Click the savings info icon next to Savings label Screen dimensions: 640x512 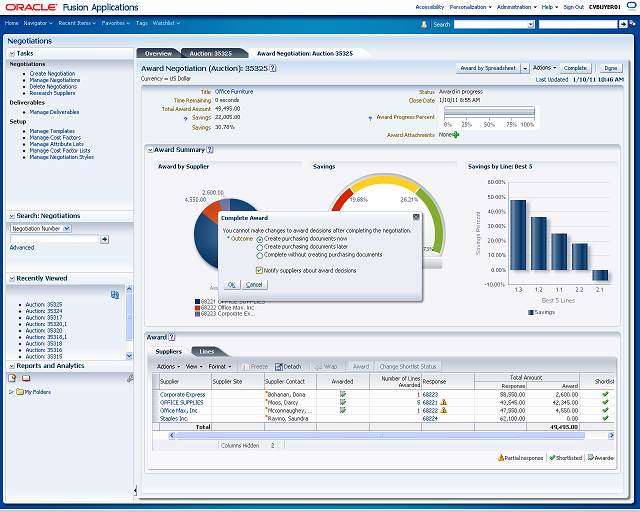click(x=186, y=118)
